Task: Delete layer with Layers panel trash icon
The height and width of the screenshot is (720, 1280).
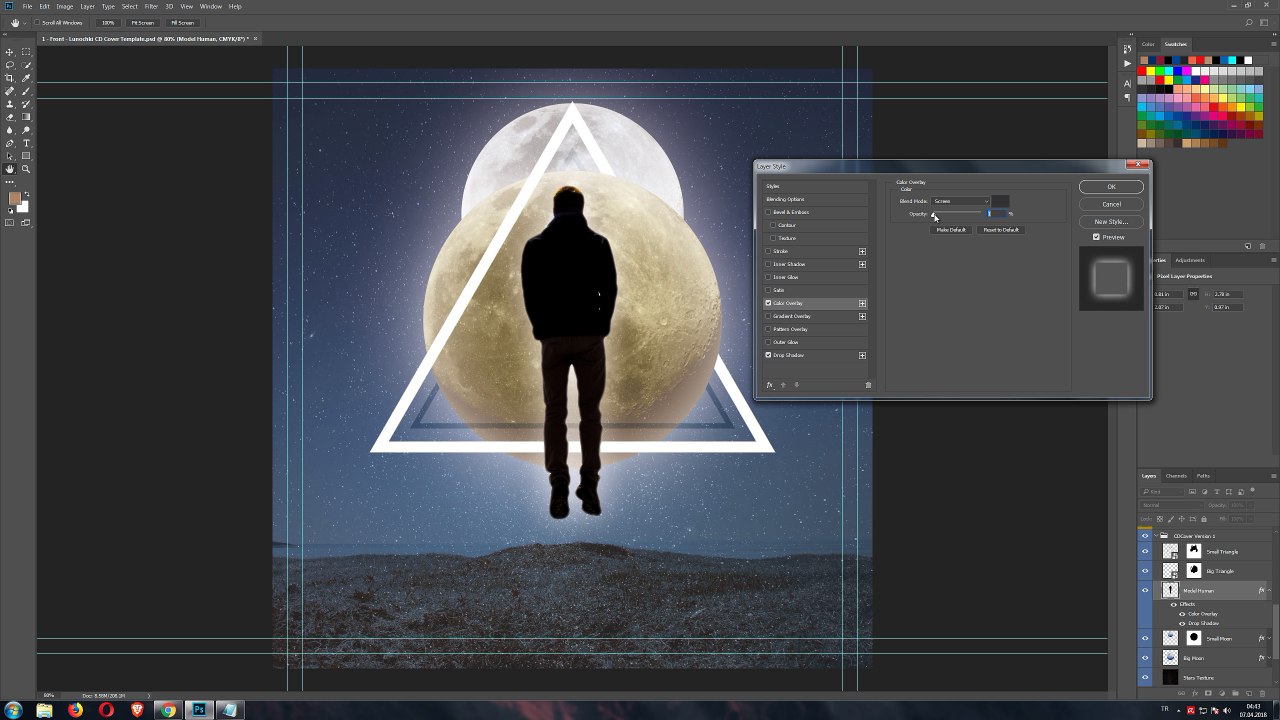Action: click(x=1262, y=693)
